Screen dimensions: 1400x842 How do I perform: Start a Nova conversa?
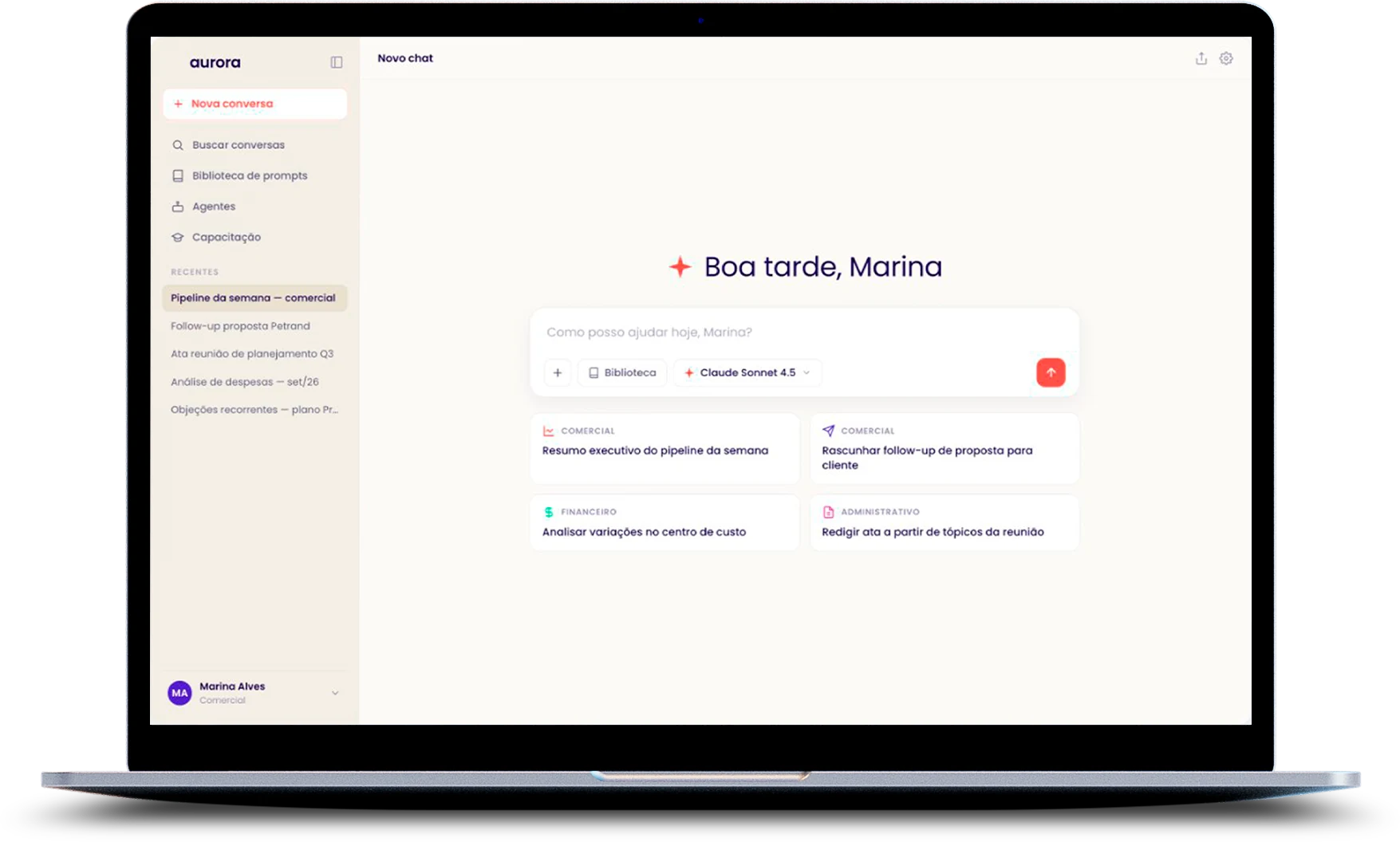coord(255,104)
